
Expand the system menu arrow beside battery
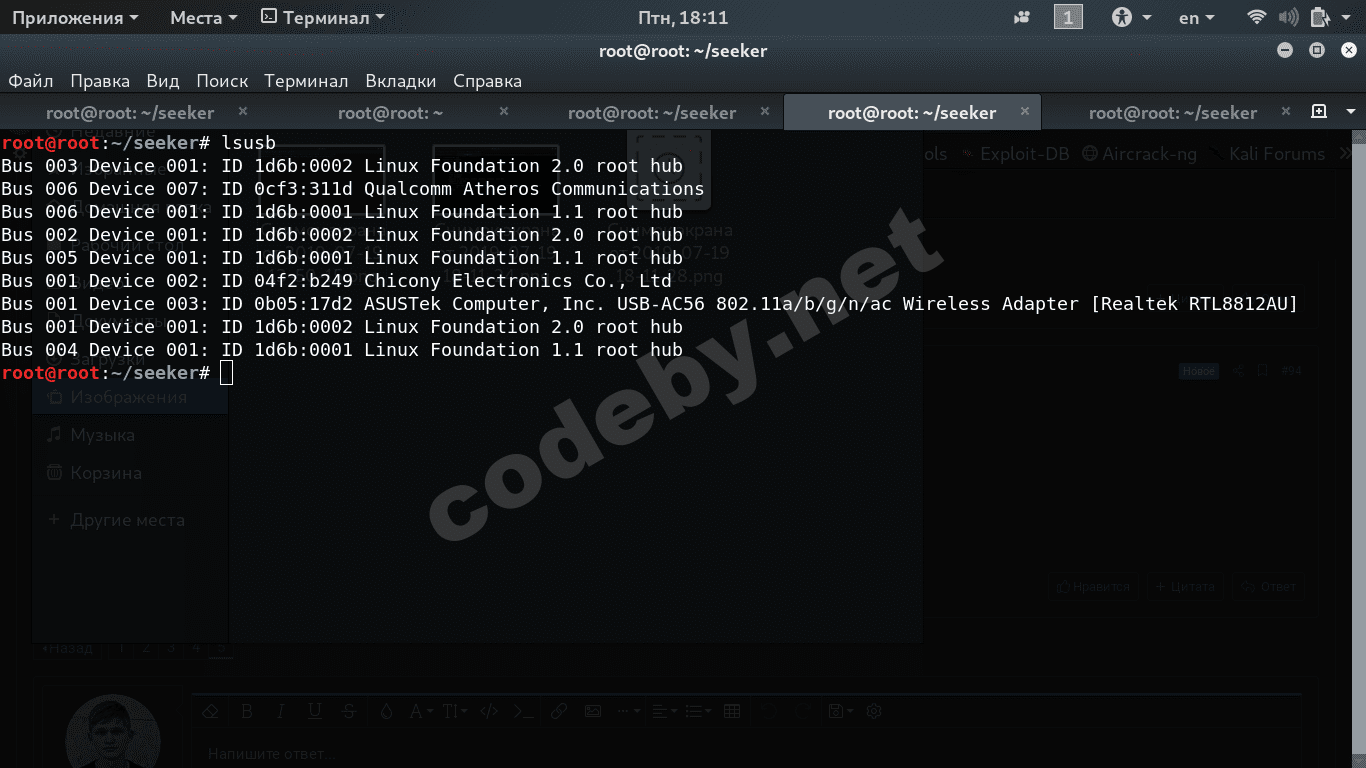point(1346,18)
